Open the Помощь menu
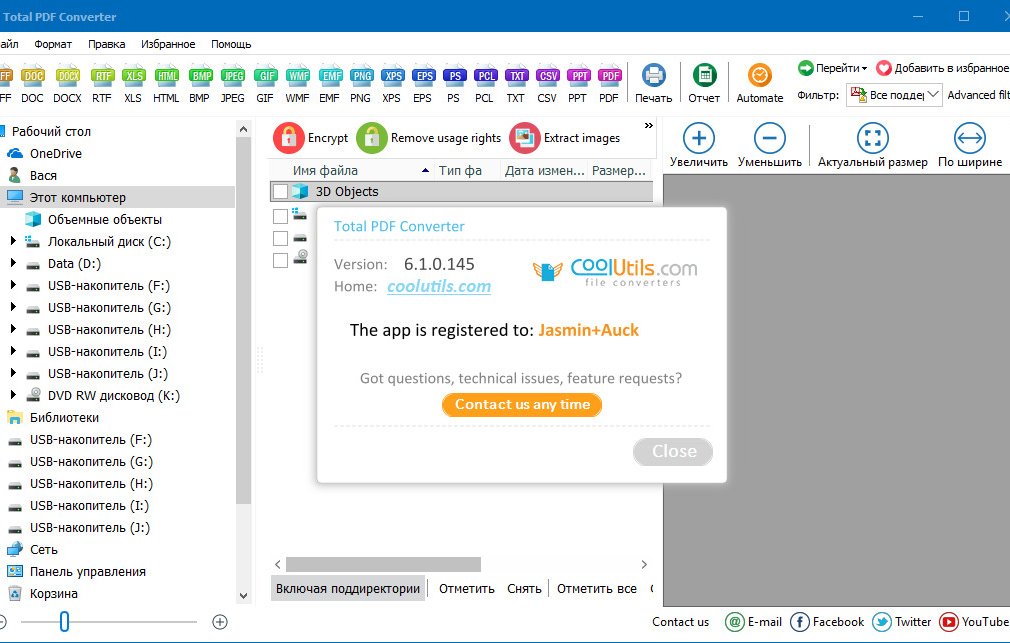Screen dimensions: 1010x643 pyautogui.click(x=231, y=44)
